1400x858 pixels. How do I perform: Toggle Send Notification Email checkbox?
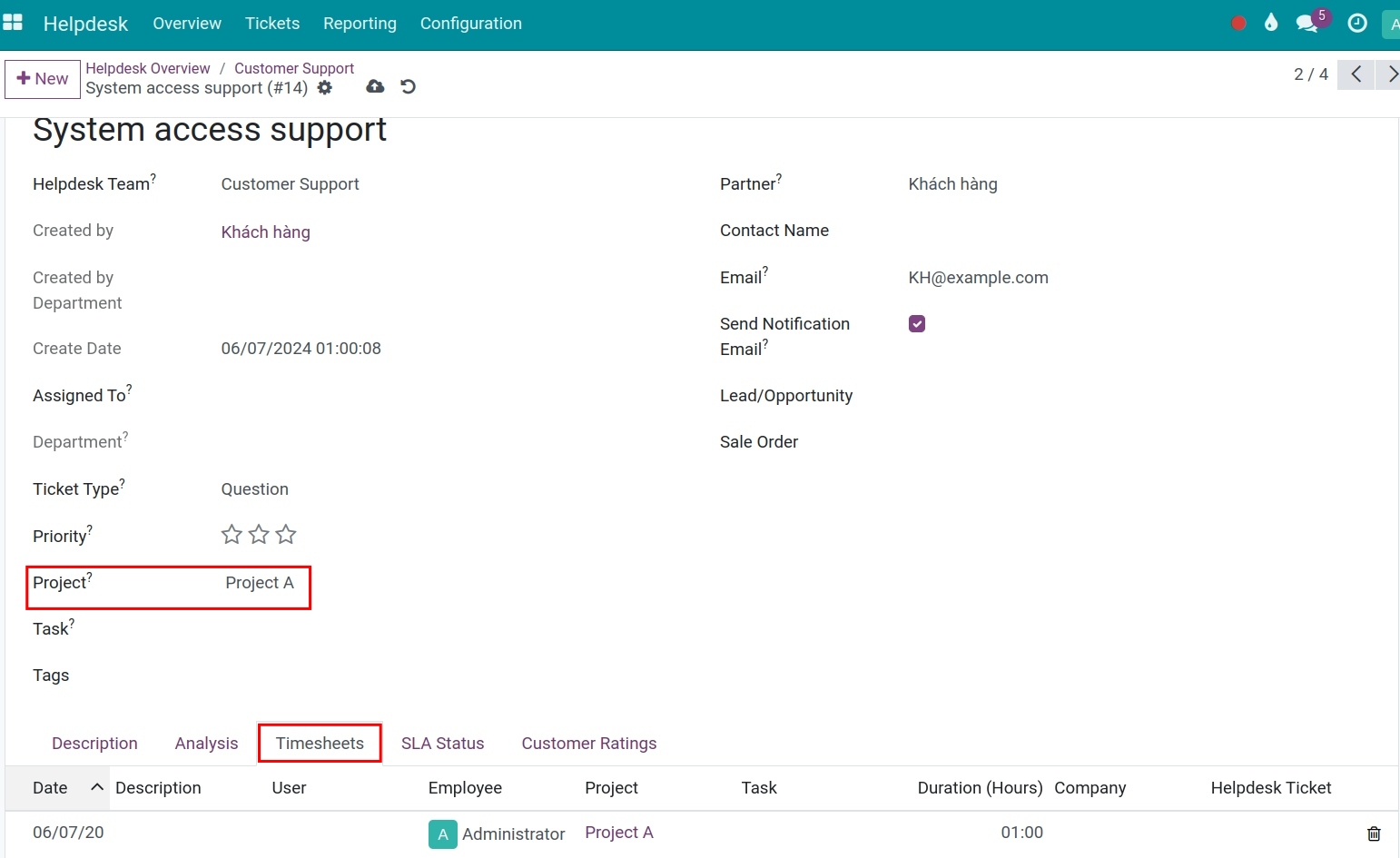[917, 324]
